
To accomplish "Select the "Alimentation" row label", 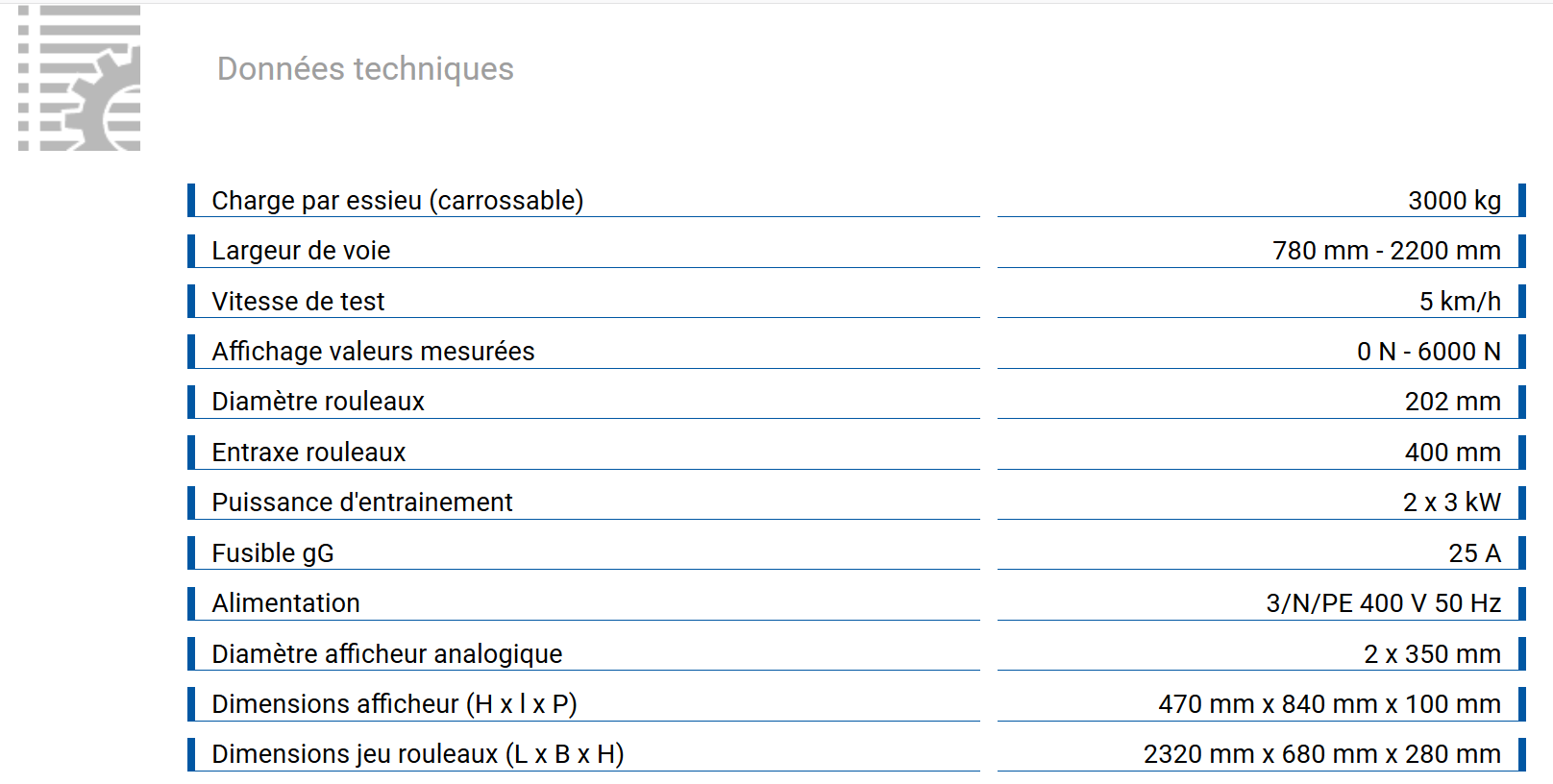I will point(285,603).
